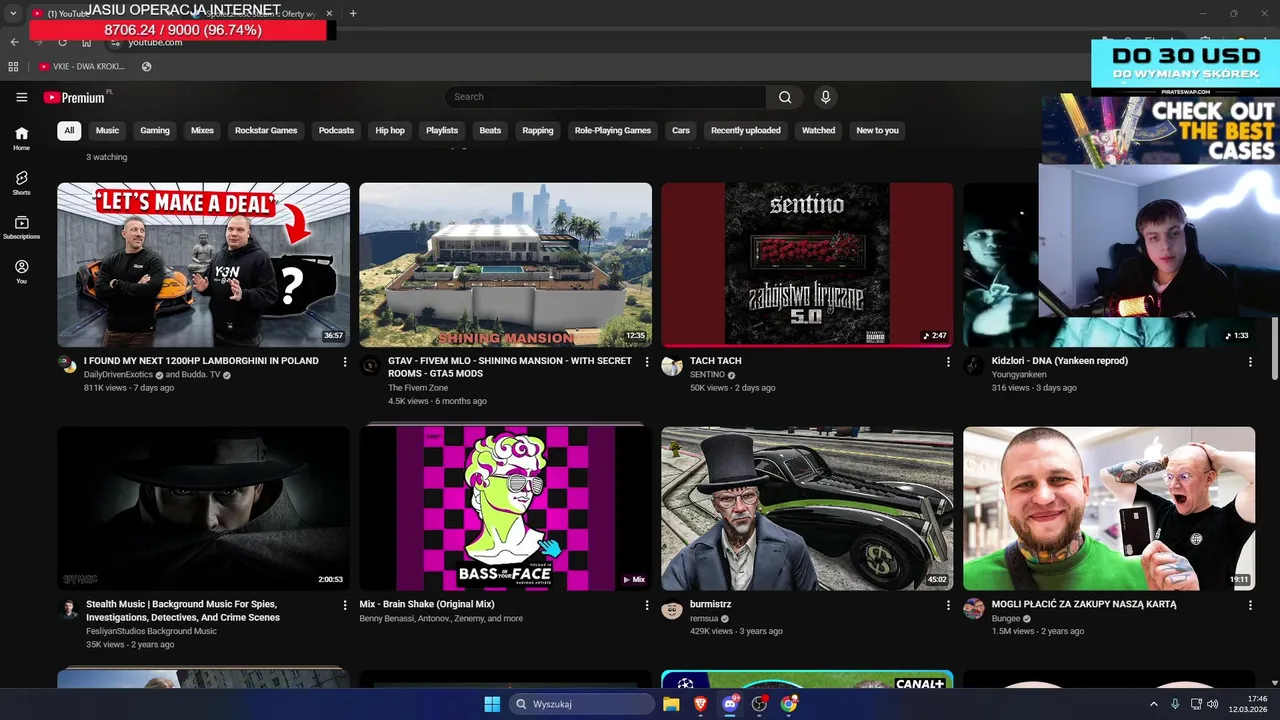Open options for Shining Mansion video

pos(647,362)
